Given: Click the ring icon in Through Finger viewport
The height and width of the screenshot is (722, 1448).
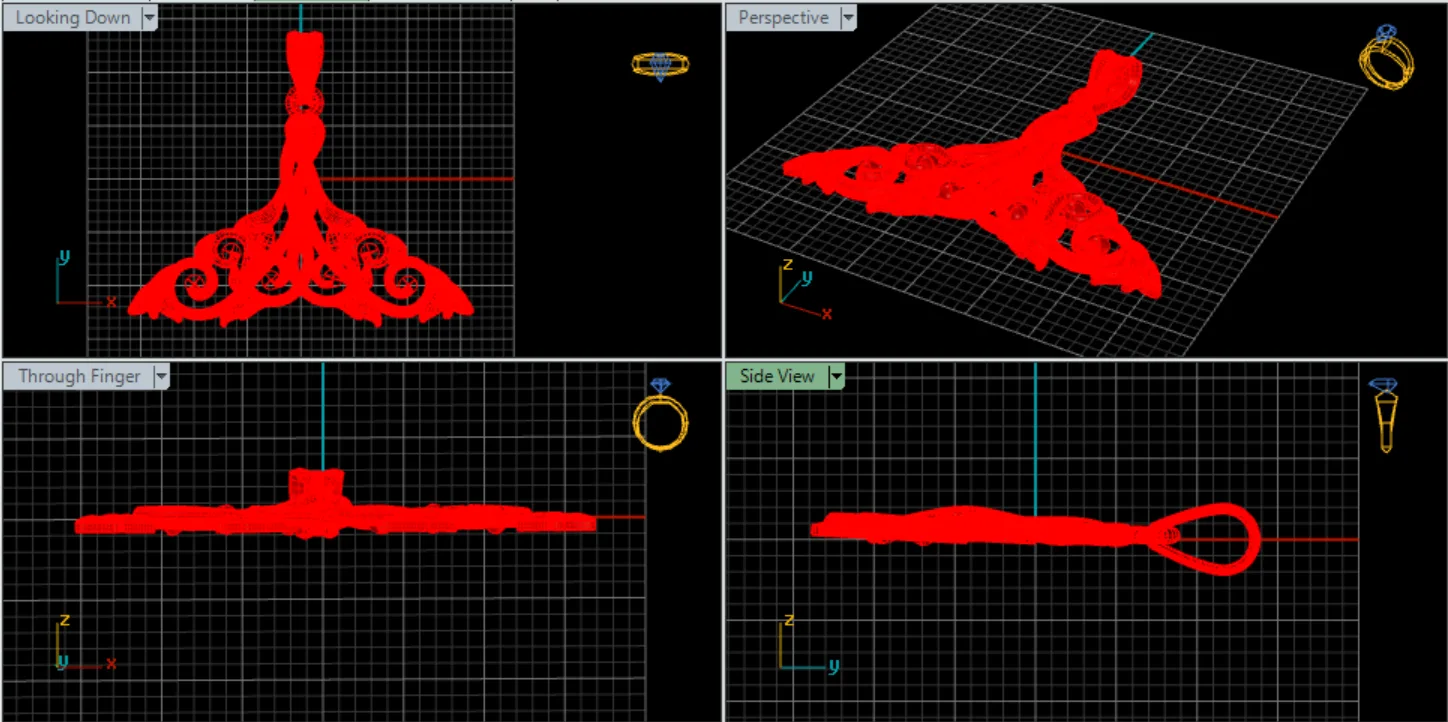Looking at the screenshot, I should coord(661,414).
